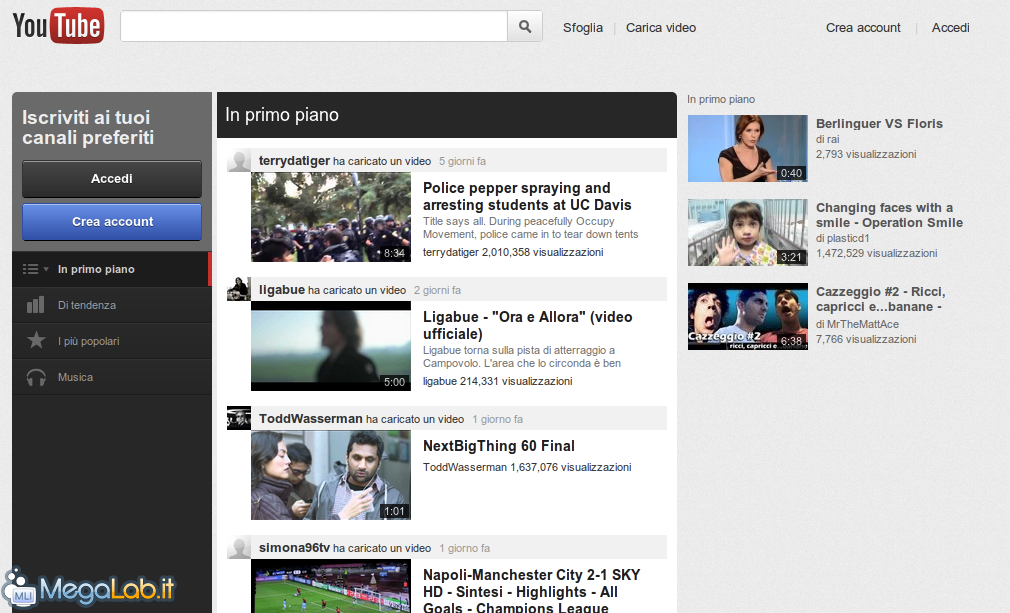1010x613 pixels.
Task: Select In primo piano in sidebar
Action: [111, 269]
